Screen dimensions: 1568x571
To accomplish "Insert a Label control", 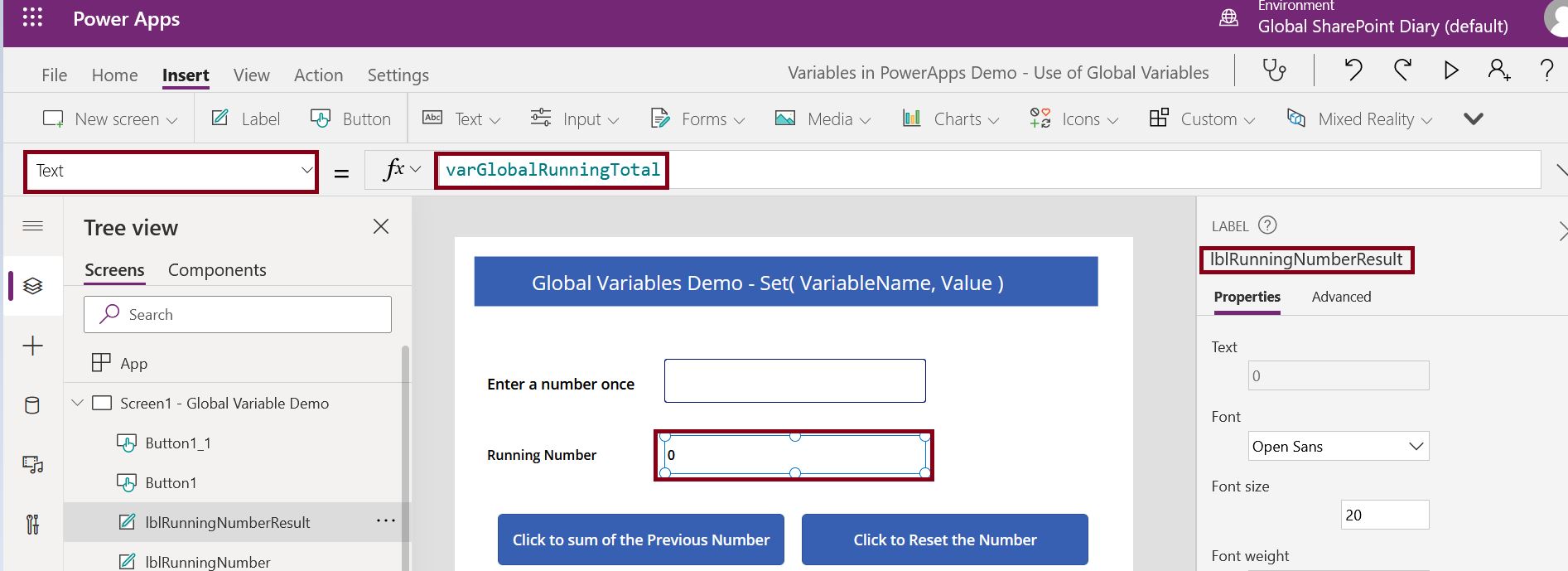I will (246, 119).
